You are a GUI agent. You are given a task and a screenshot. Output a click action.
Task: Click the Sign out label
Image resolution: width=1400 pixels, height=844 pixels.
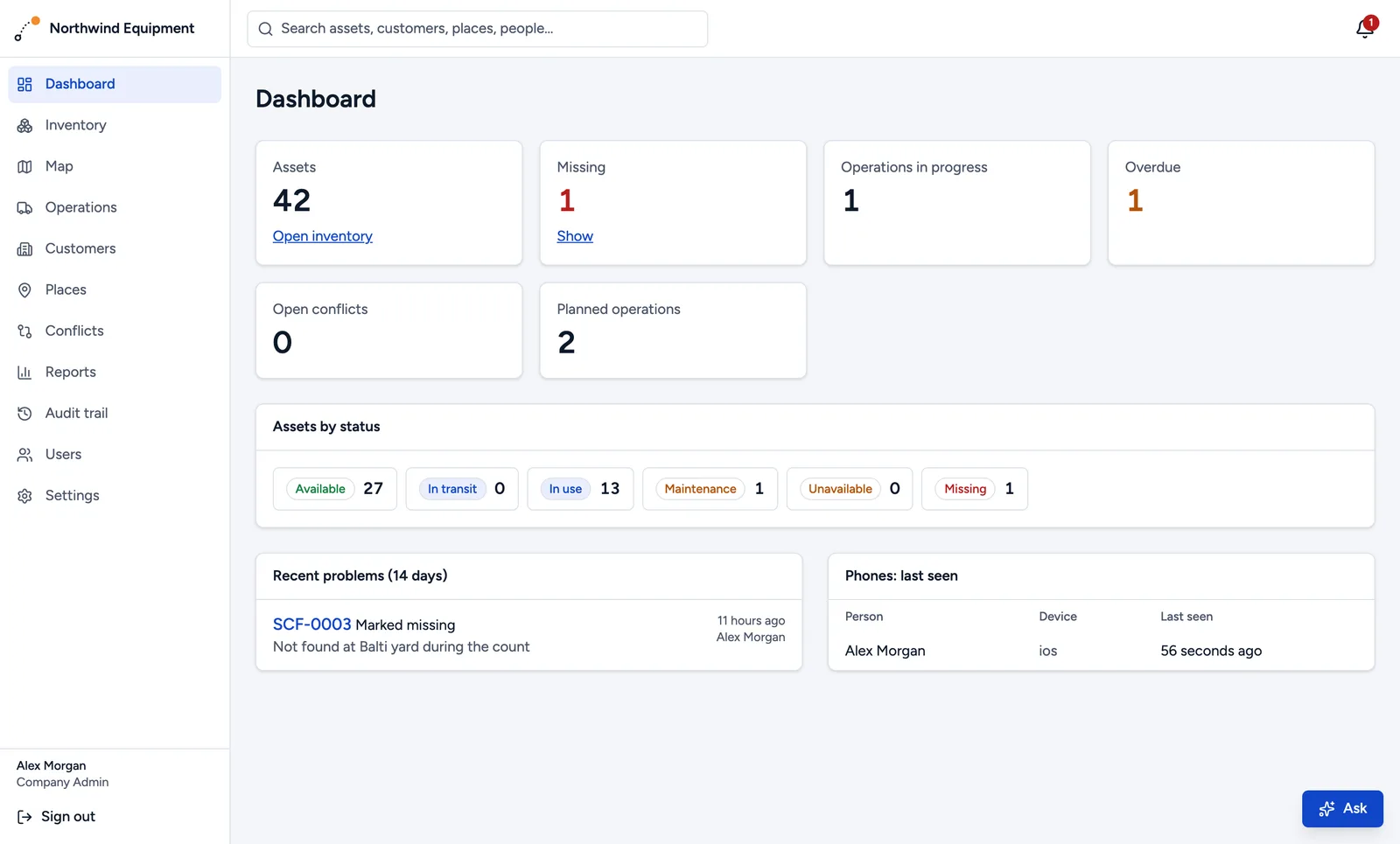click(68, 817)
